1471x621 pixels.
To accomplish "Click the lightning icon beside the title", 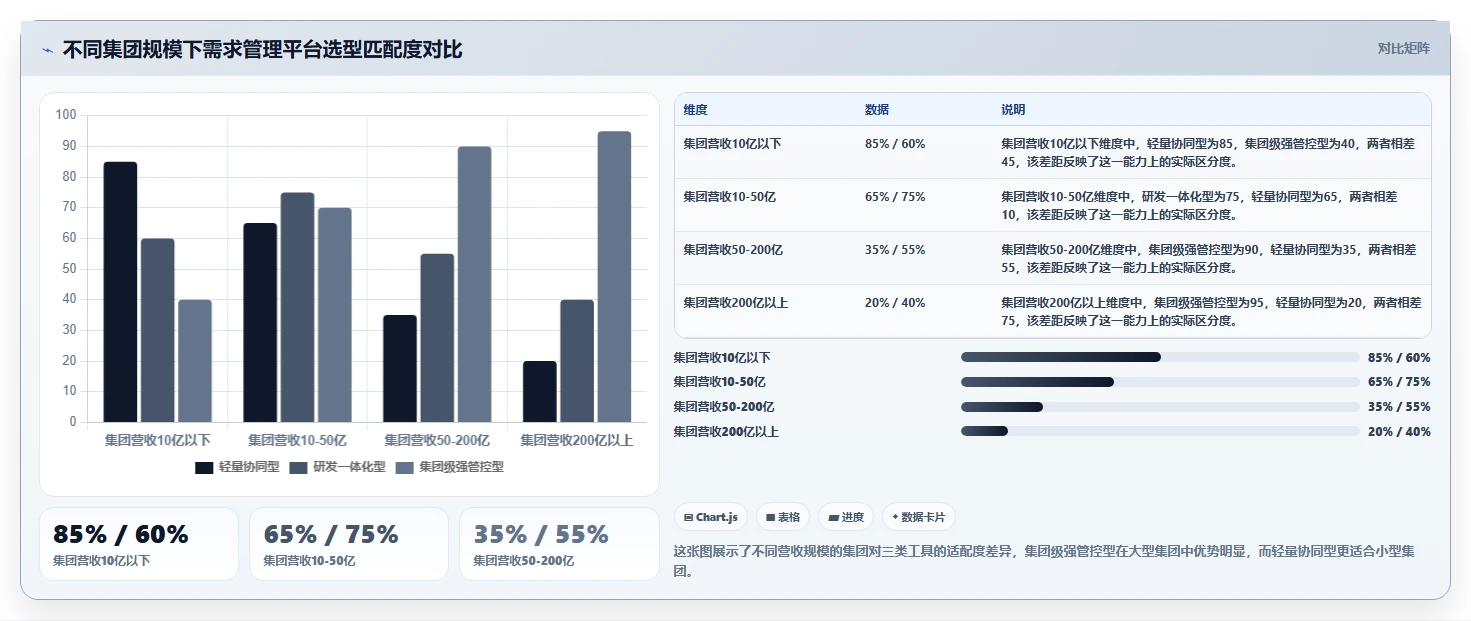I will tap(47, 50).
